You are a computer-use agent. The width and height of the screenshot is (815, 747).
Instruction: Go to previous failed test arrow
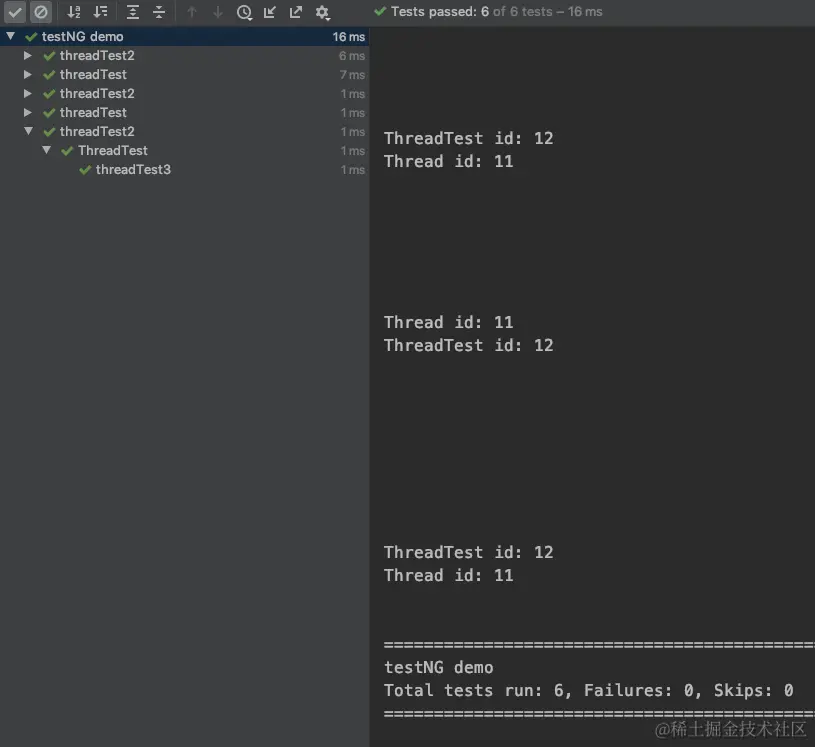(192, 12)
